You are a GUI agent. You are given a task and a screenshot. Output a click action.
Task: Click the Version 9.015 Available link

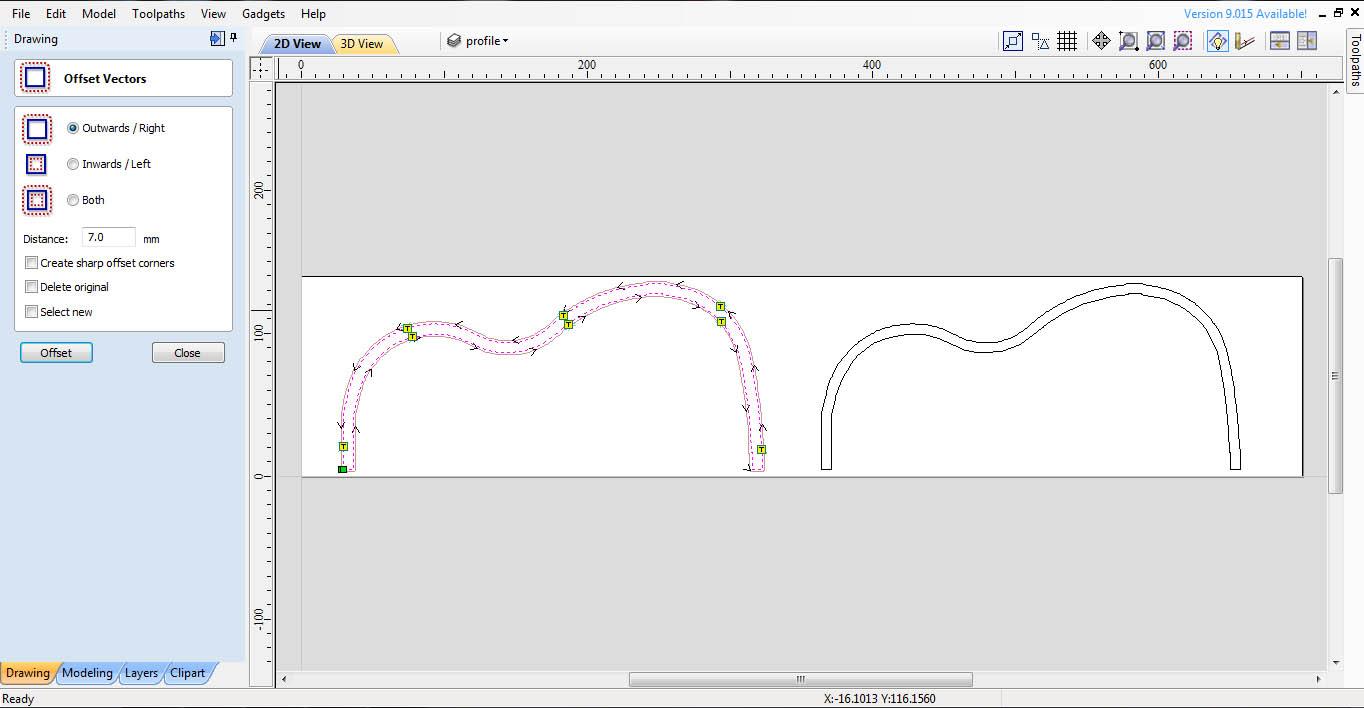(1245, 14)
